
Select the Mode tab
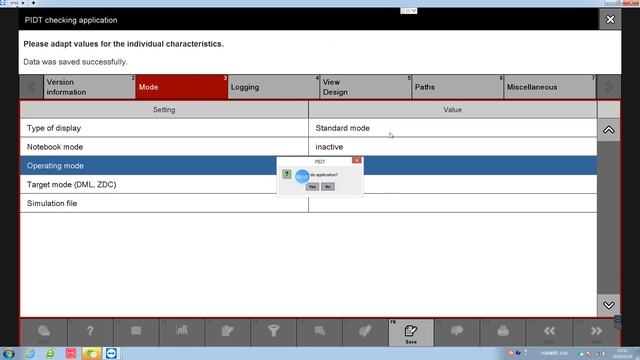pyautogui.click(x=182, y=87)
